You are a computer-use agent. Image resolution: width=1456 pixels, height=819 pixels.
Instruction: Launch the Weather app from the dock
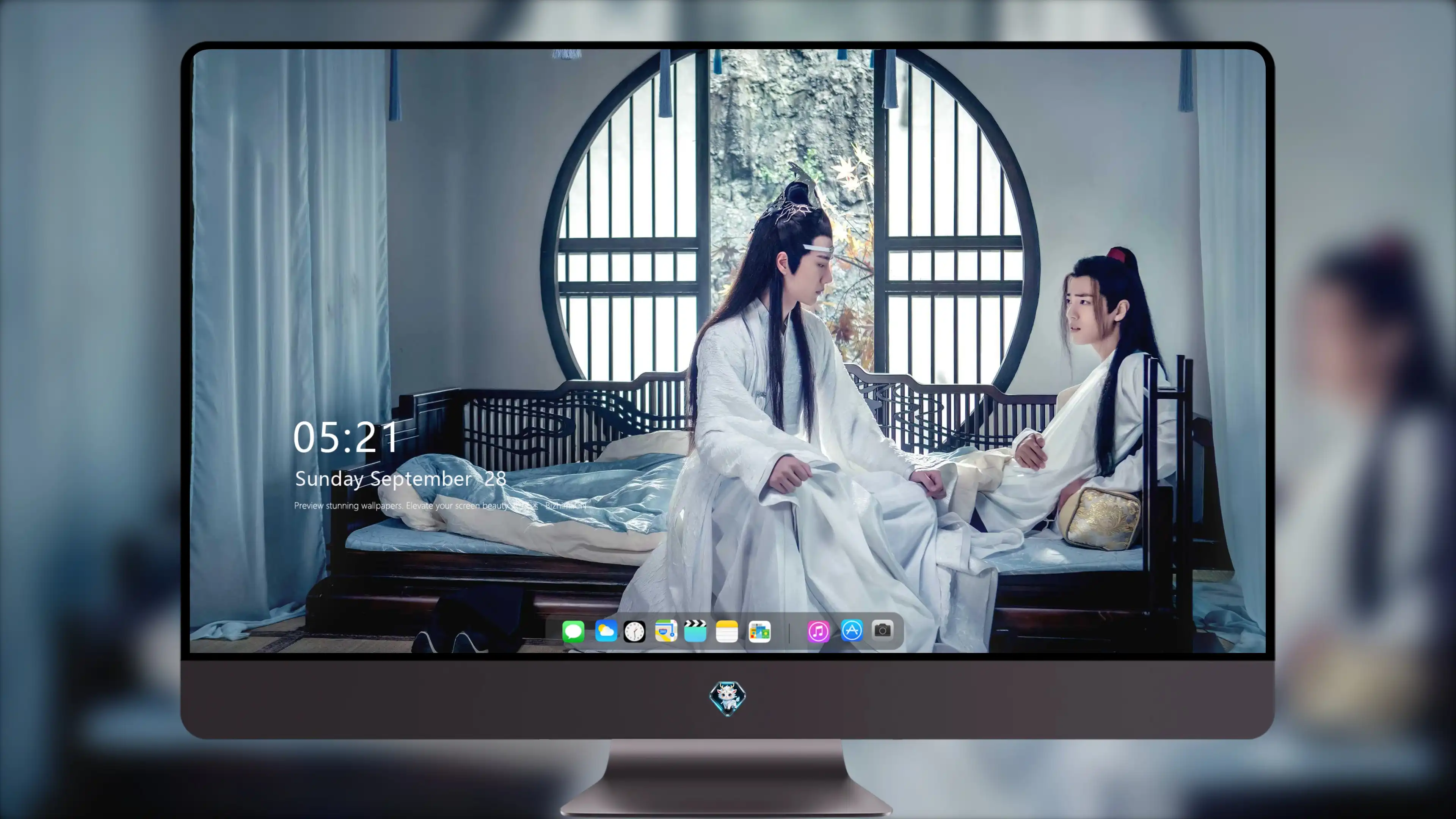(606, 631)
